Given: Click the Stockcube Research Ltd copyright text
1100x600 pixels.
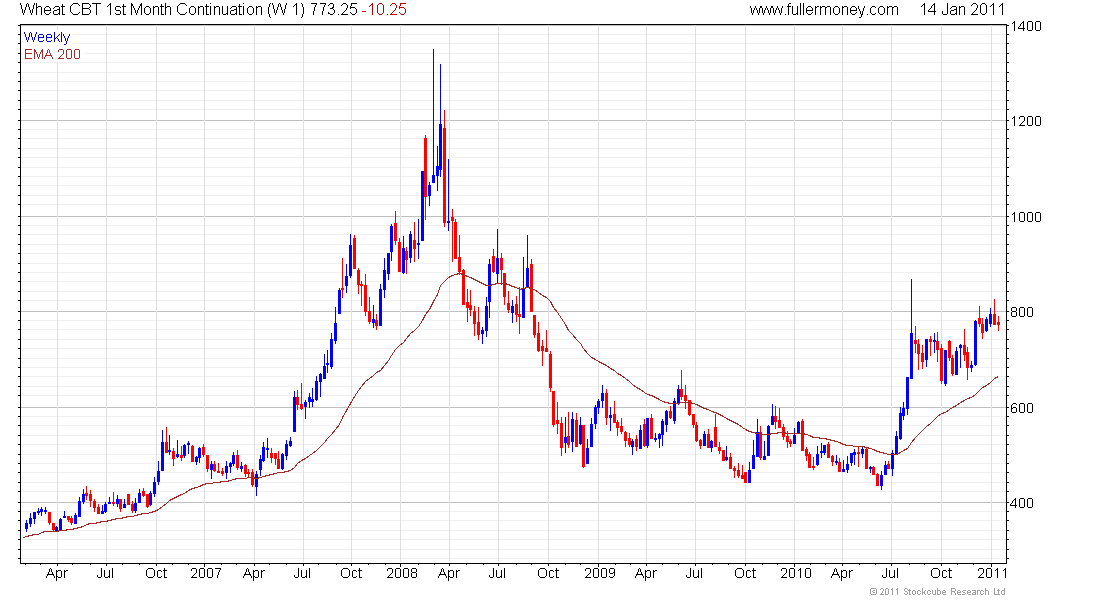Looking at the screenshot, I should coord(937,592).
